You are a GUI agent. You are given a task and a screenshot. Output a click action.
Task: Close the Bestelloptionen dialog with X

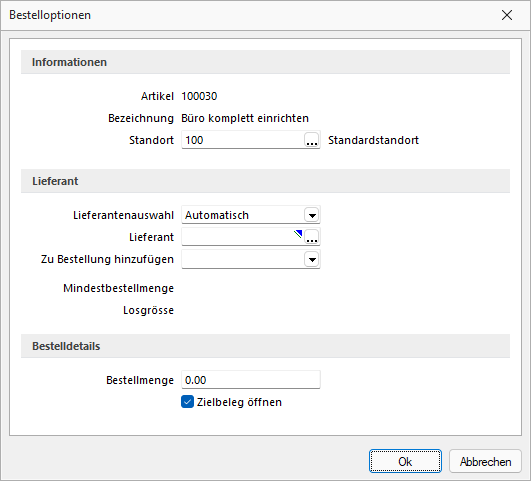(507, 15)
